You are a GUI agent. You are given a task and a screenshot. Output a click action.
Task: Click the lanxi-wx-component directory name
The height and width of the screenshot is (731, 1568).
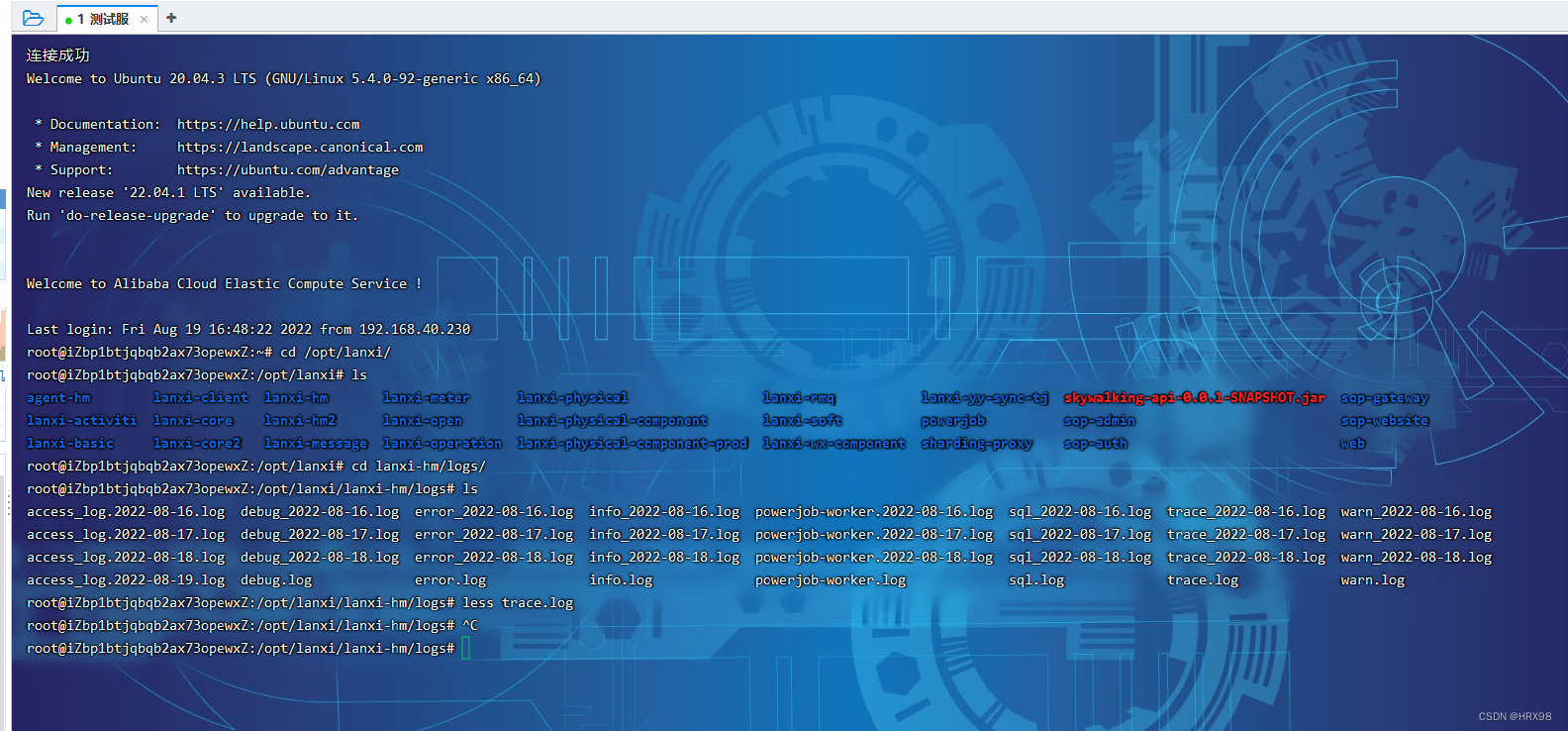834,443
